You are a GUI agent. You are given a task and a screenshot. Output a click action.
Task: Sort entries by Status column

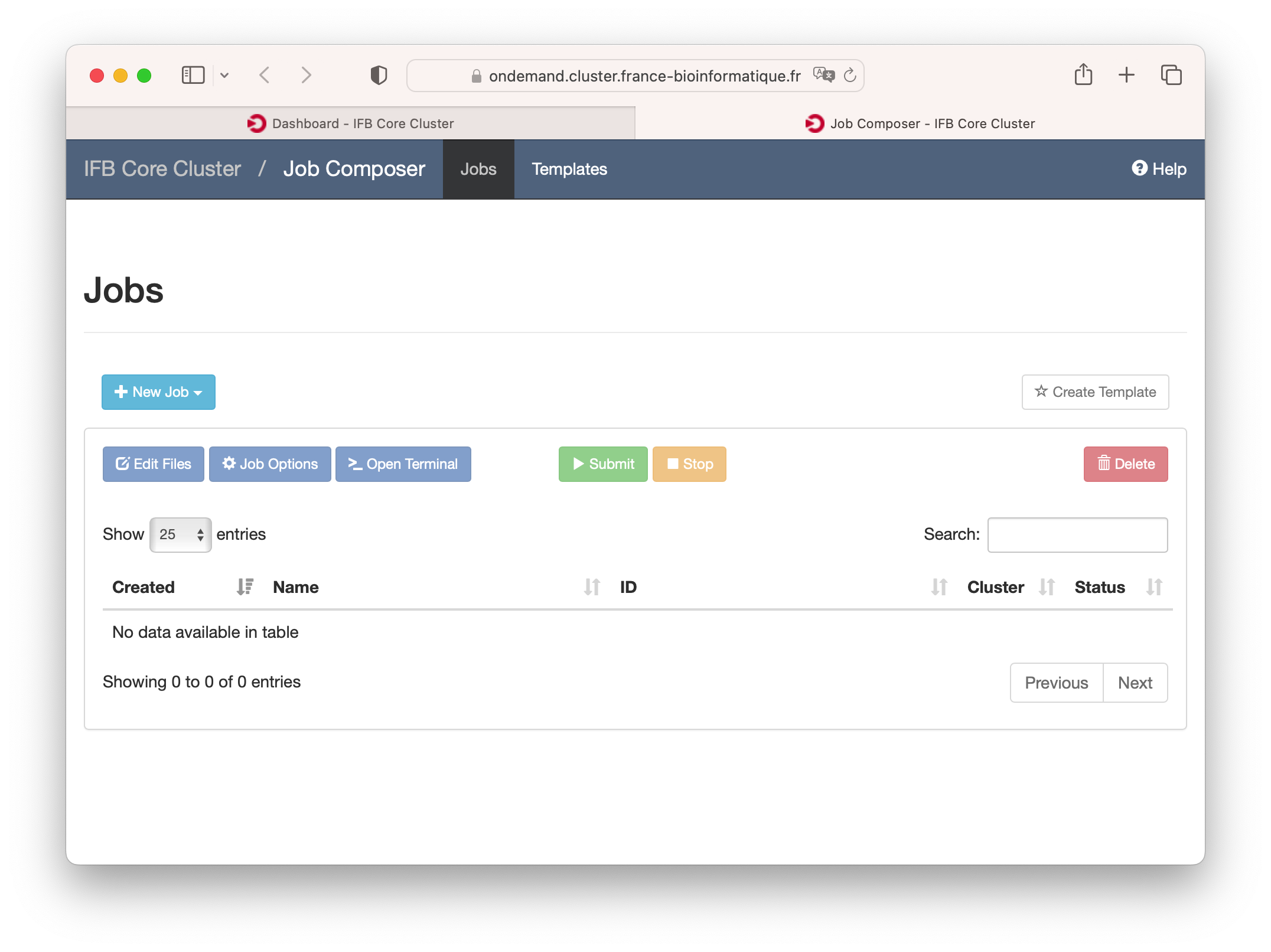click(x=1154, y=587)
